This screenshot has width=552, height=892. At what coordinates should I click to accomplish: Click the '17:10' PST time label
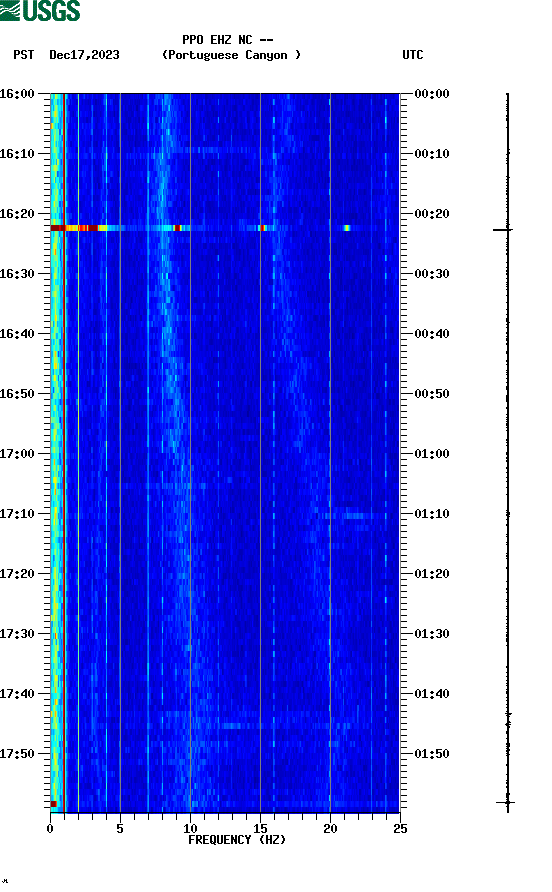click(17, 514)
